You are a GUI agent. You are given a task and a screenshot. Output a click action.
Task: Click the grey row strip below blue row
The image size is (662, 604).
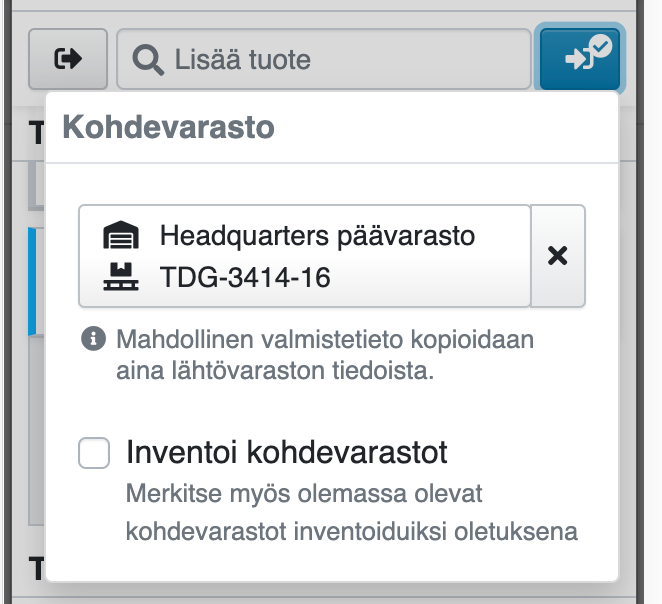36,430
